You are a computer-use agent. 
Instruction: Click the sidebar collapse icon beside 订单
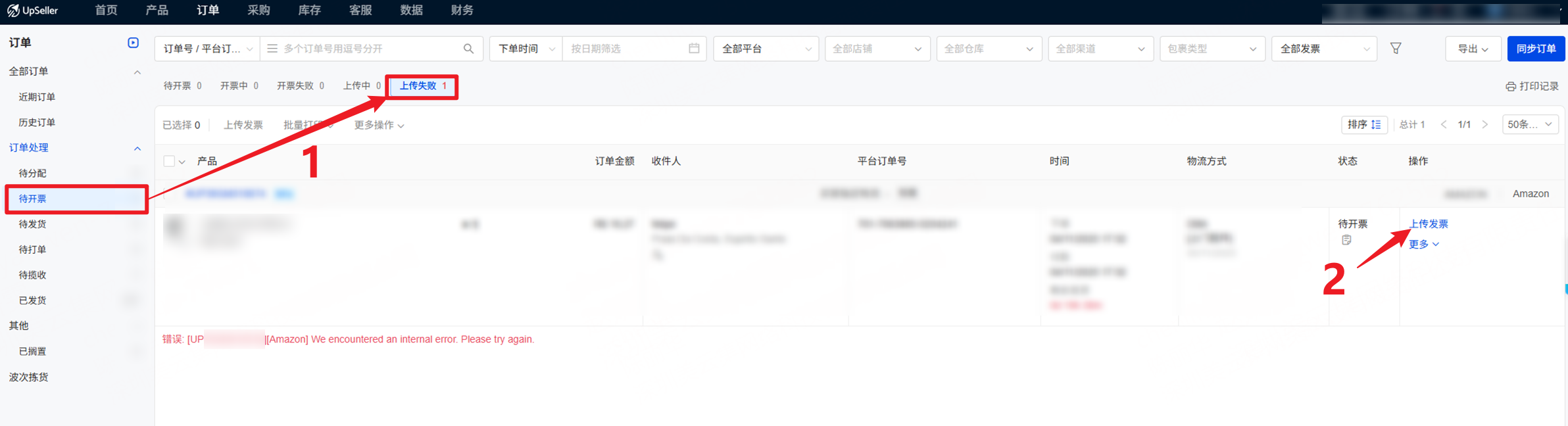[133, 43]
